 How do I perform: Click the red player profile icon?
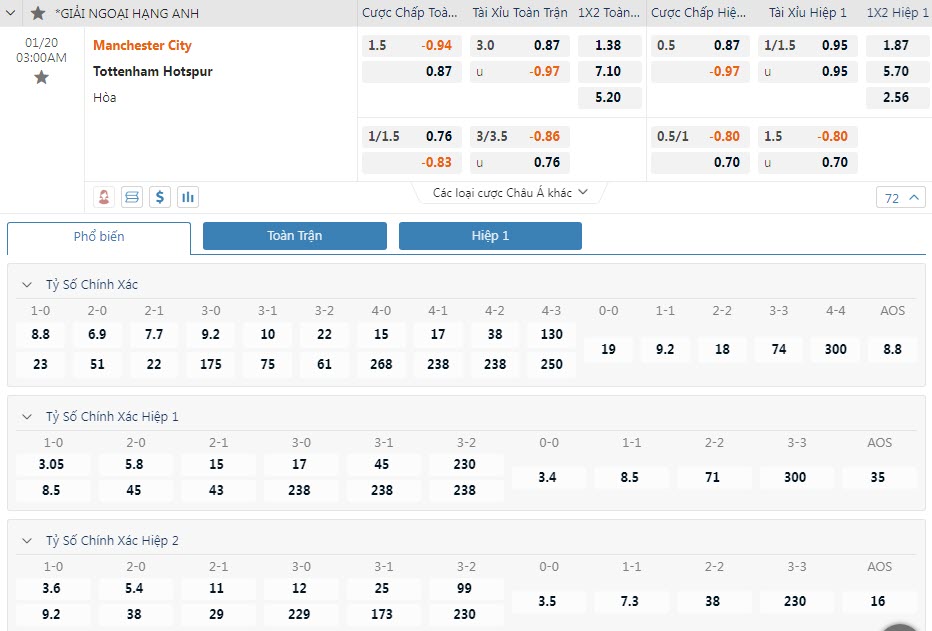coord(104,196)
